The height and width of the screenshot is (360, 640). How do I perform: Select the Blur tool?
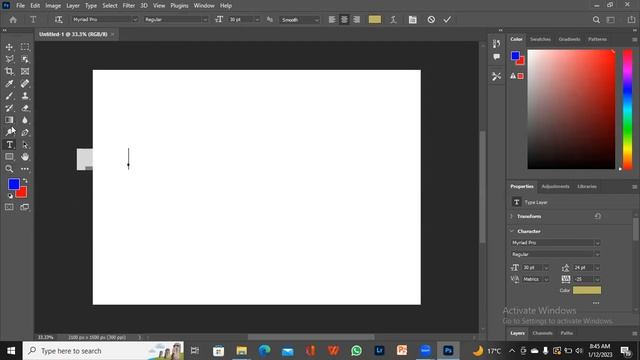(25, 120)
